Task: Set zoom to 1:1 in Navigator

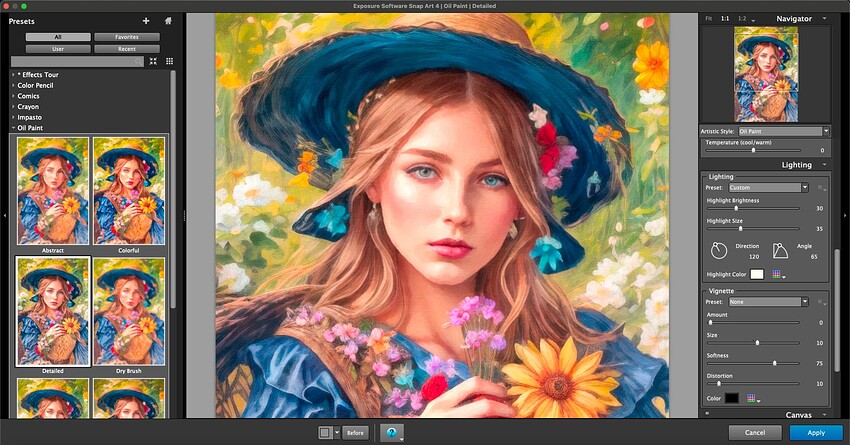Action: pos(725,18)
